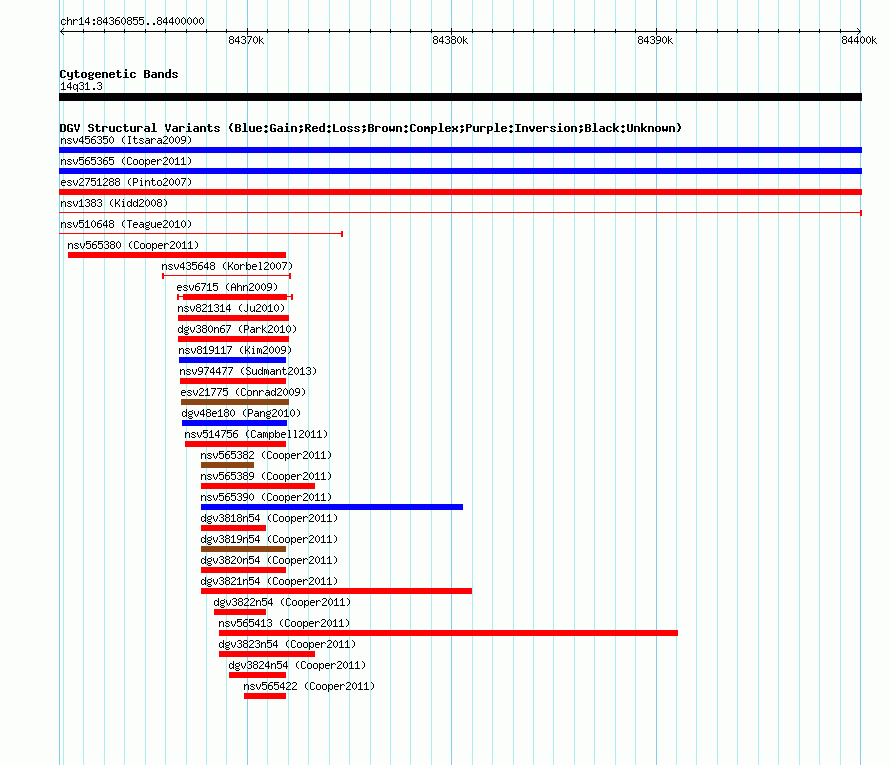
Task: Select the red bar of nsv565422
Action: (x=265, y=696)
